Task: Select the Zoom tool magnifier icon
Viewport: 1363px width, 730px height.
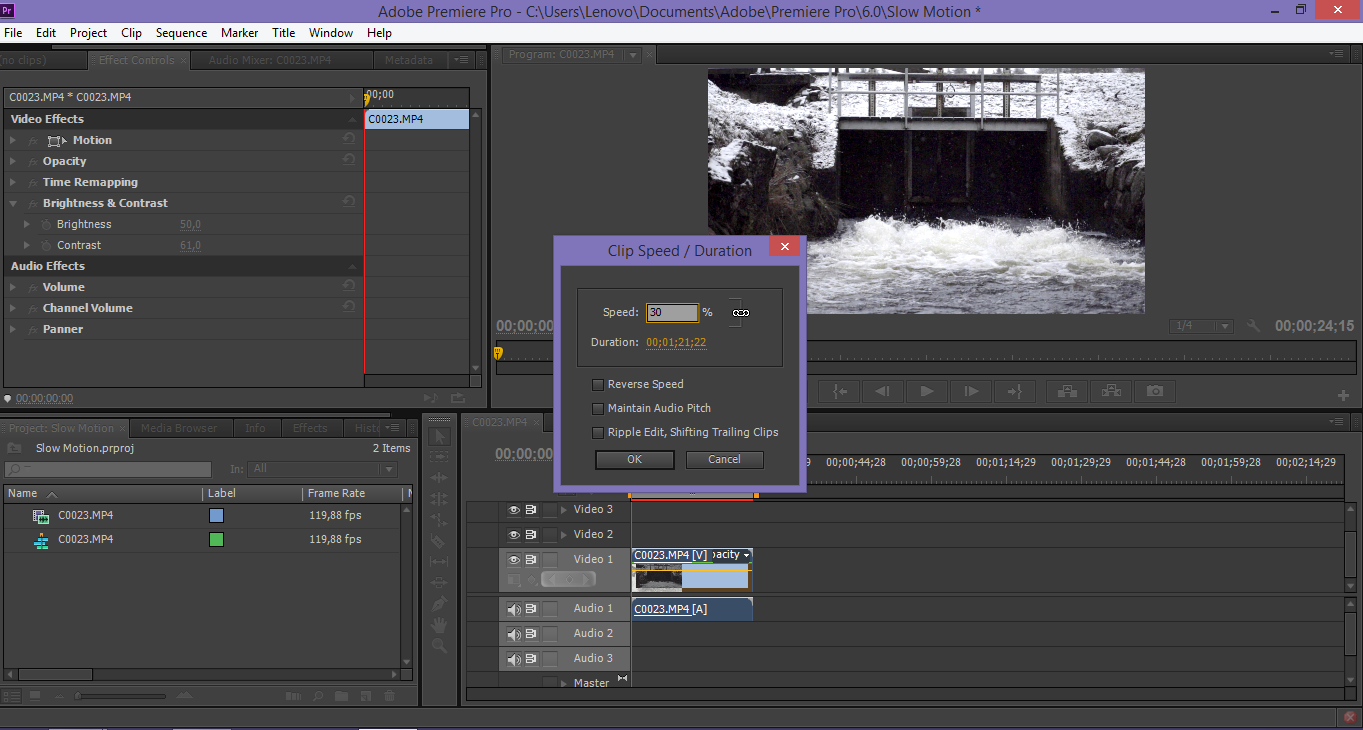Action: click(x=438, y=646)
